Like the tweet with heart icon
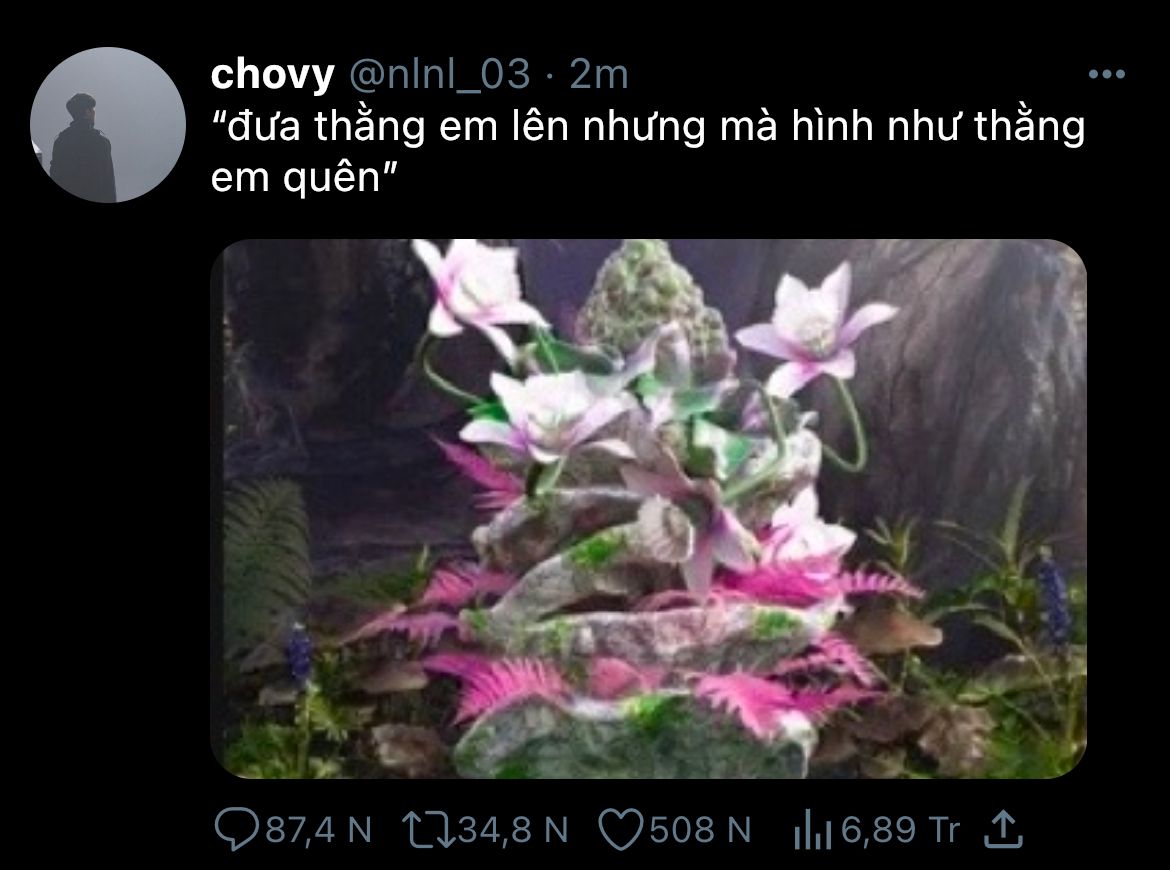1170x870 pixels. click(622, 830)
